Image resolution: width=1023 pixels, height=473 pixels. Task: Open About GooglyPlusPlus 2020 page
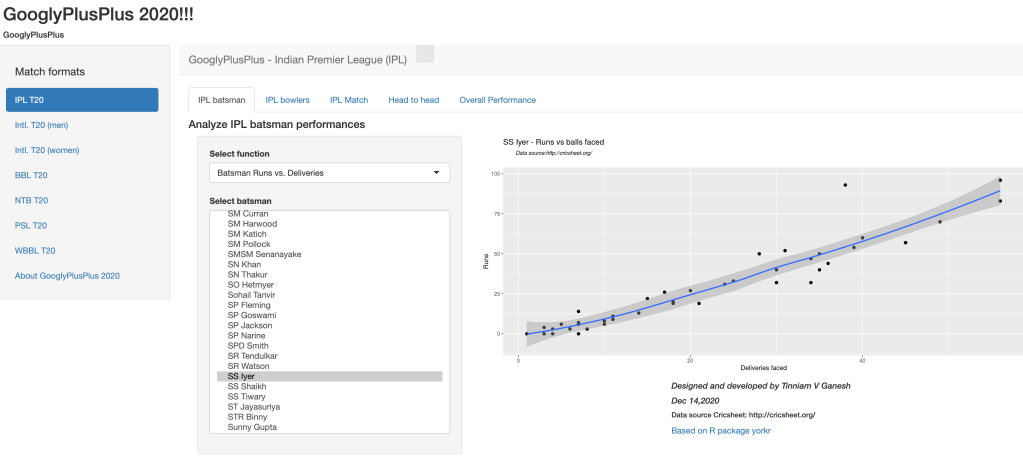tap(67, 275)
